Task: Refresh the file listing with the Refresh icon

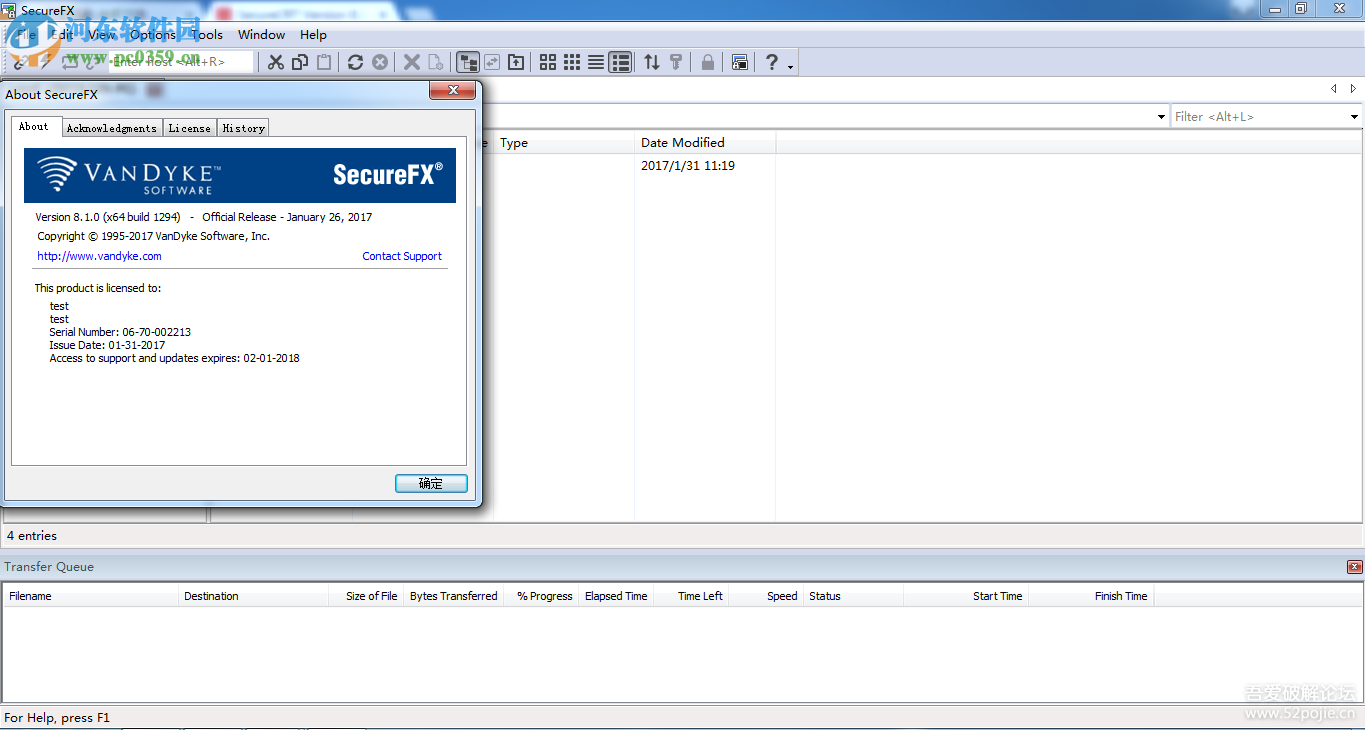Action: pos(355,62)
